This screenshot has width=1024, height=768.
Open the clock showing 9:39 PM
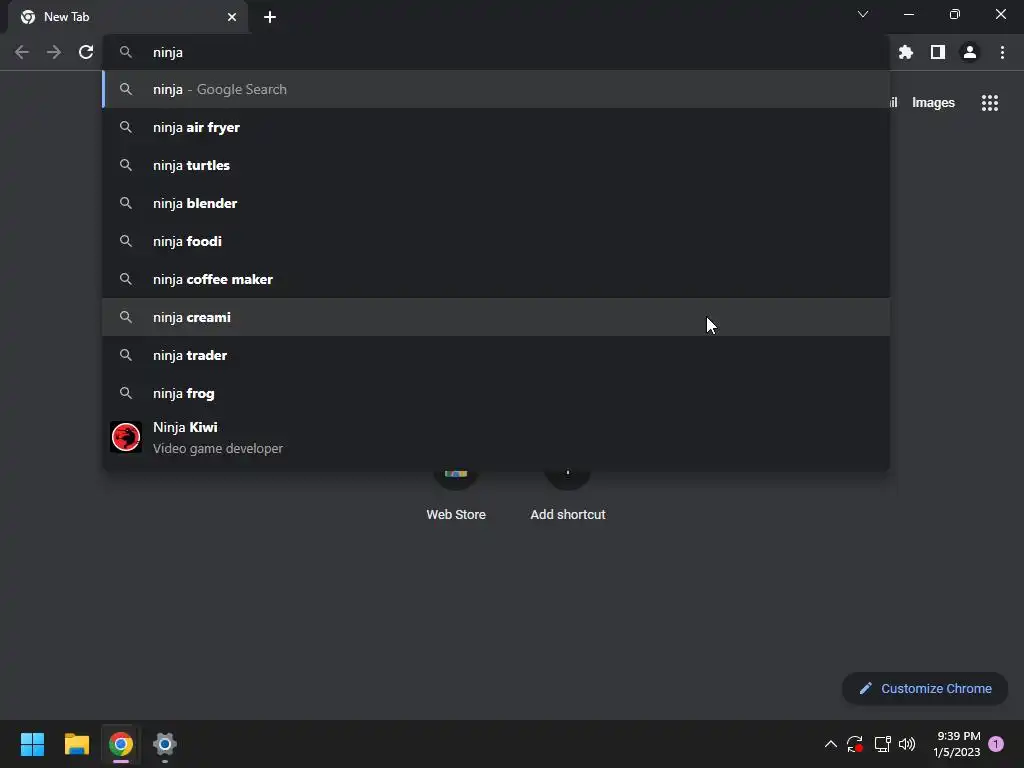[957, 744]
